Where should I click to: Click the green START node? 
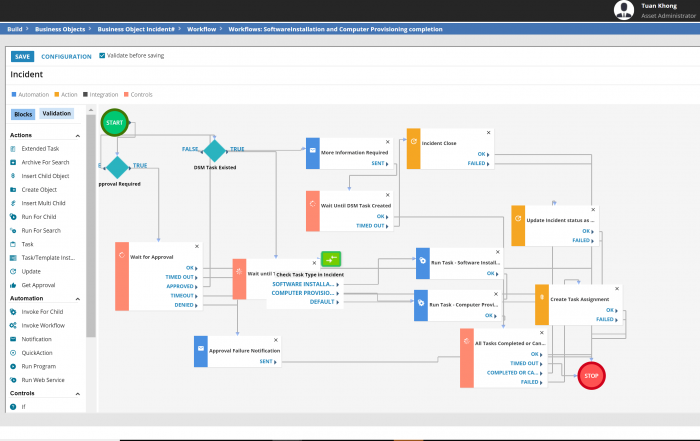click(x=115, y=122)
